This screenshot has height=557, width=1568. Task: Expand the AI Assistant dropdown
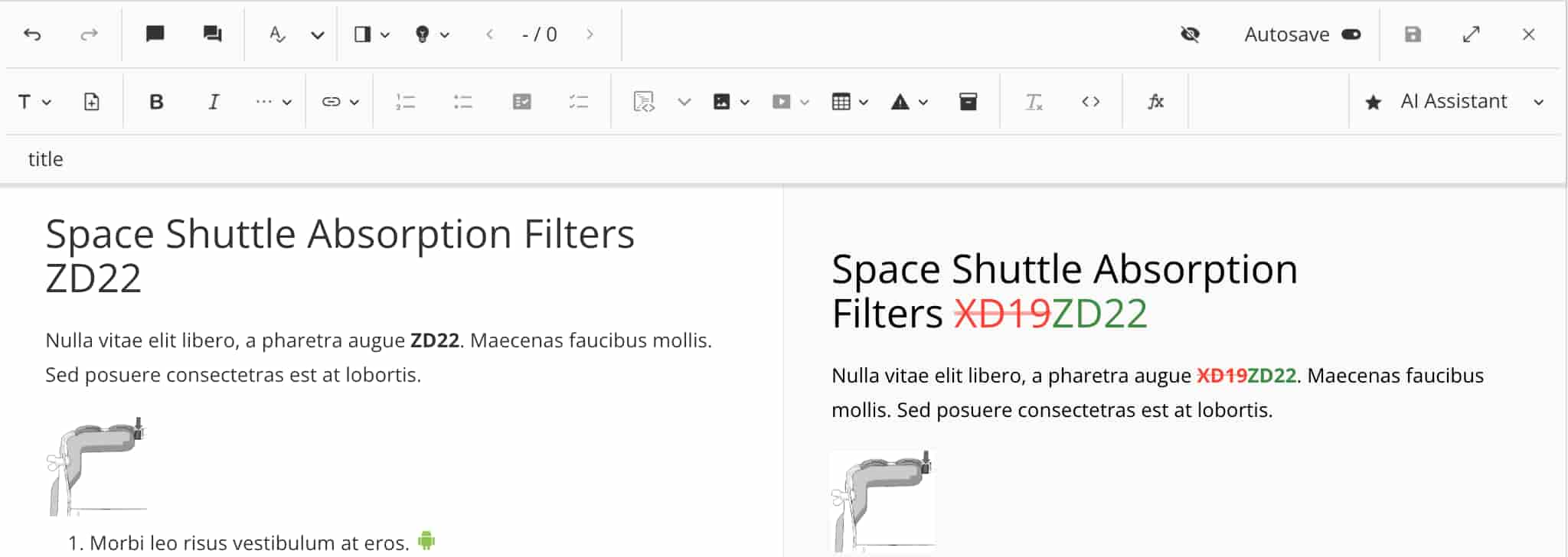point(1538,103)
